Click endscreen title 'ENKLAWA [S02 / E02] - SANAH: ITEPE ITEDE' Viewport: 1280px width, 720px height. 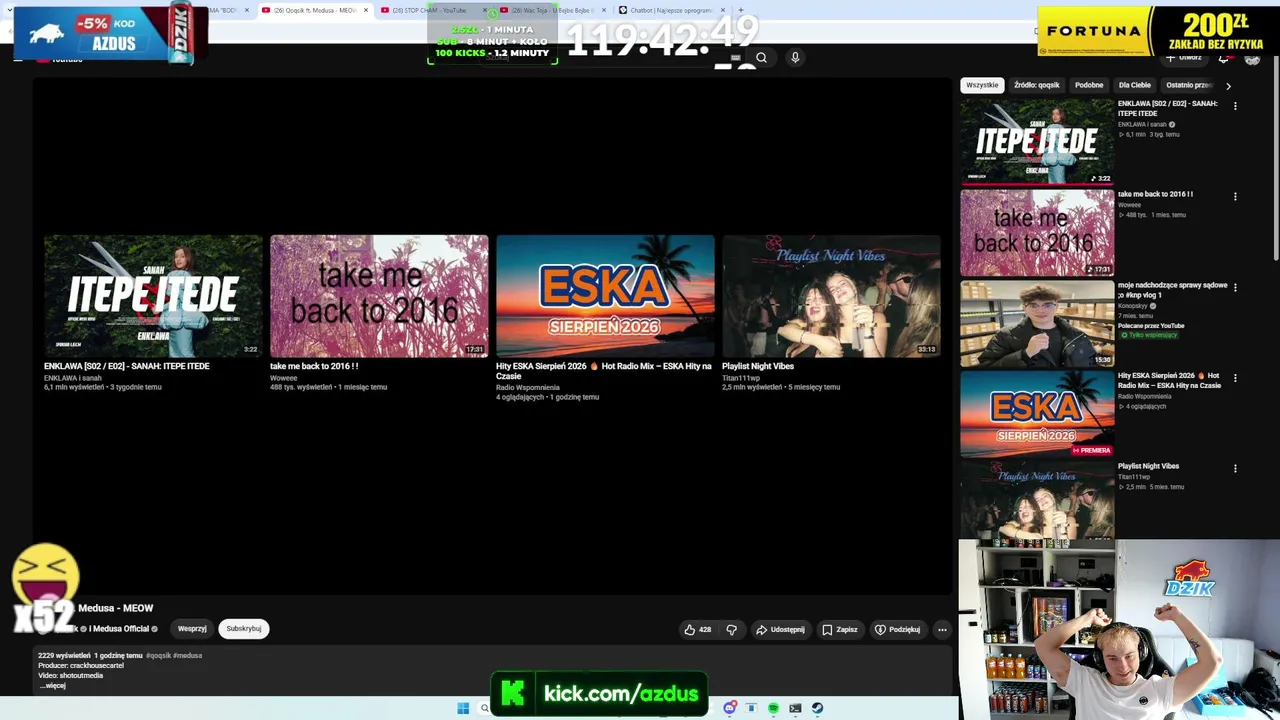pyautogui.click(x=127, y=366)
